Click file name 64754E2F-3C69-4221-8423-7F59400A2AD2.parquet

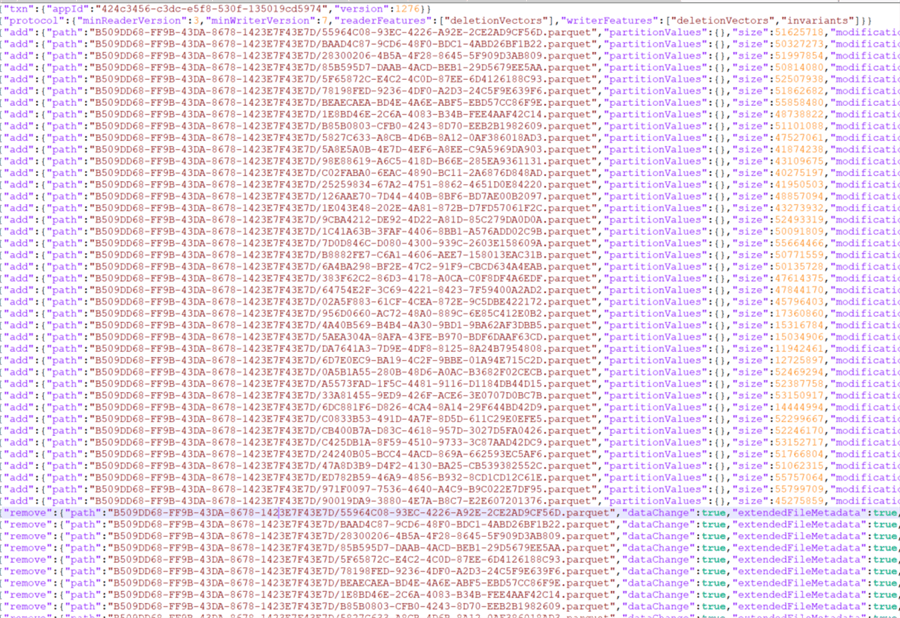[456, 290]
